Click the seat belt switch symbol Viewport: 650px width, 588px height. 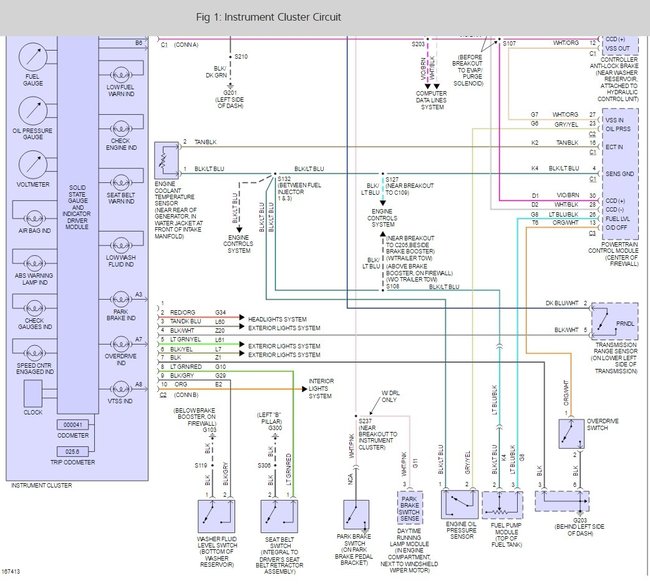[x=279, y=516]
